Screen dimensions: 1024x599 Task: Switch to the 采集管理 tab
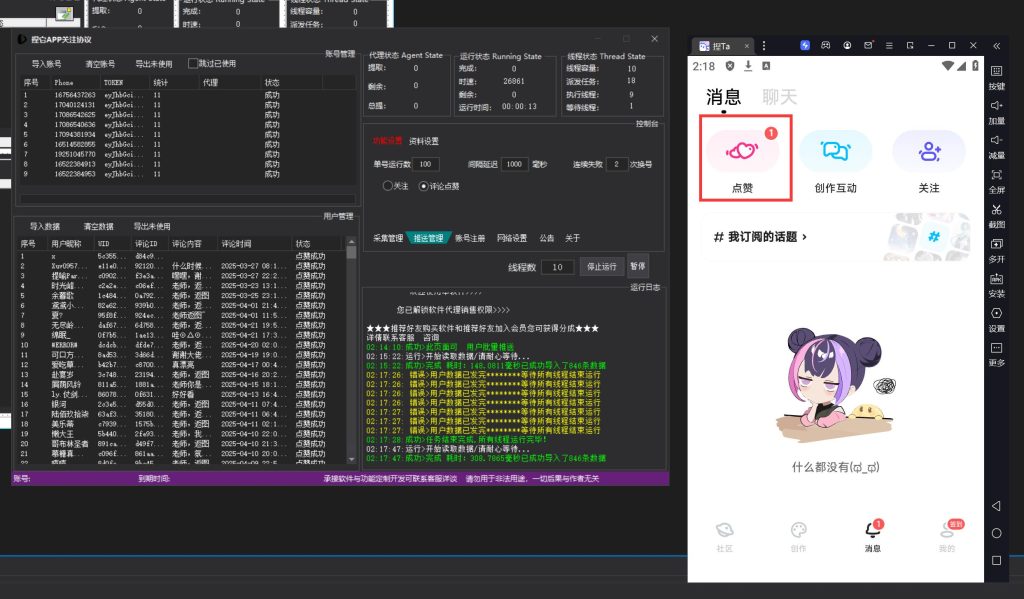(x=388, y=238)
